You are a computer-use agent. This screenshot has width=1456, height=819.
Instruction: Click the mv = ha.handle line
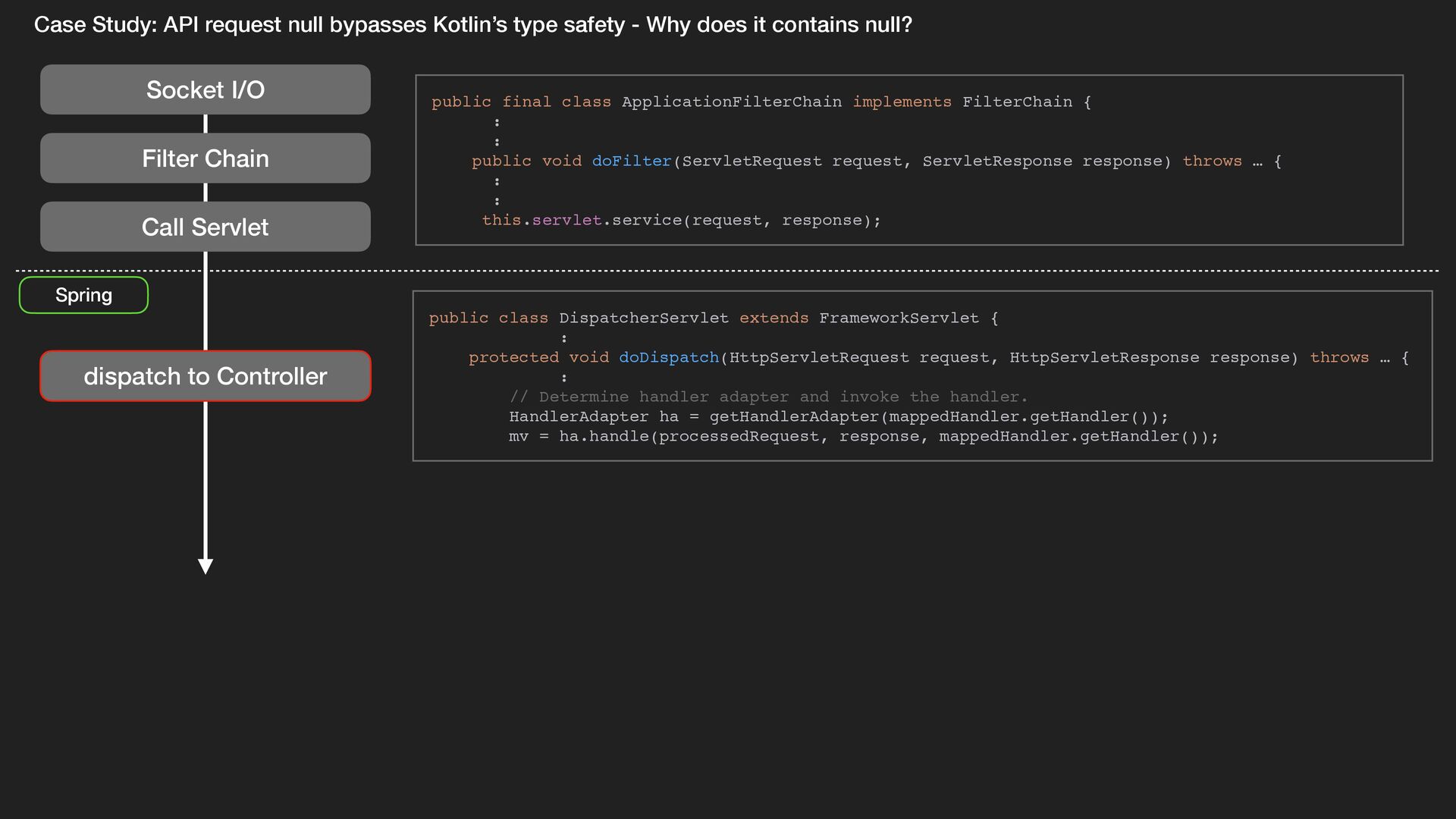(x=863, y=436)
